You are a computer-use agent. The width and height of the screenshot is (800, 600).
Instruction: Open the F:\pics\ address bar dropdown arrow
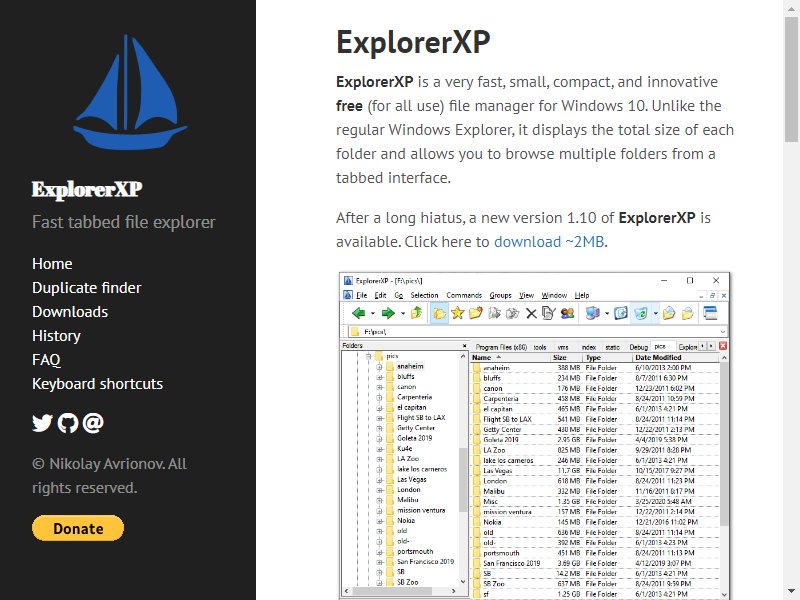722,332
